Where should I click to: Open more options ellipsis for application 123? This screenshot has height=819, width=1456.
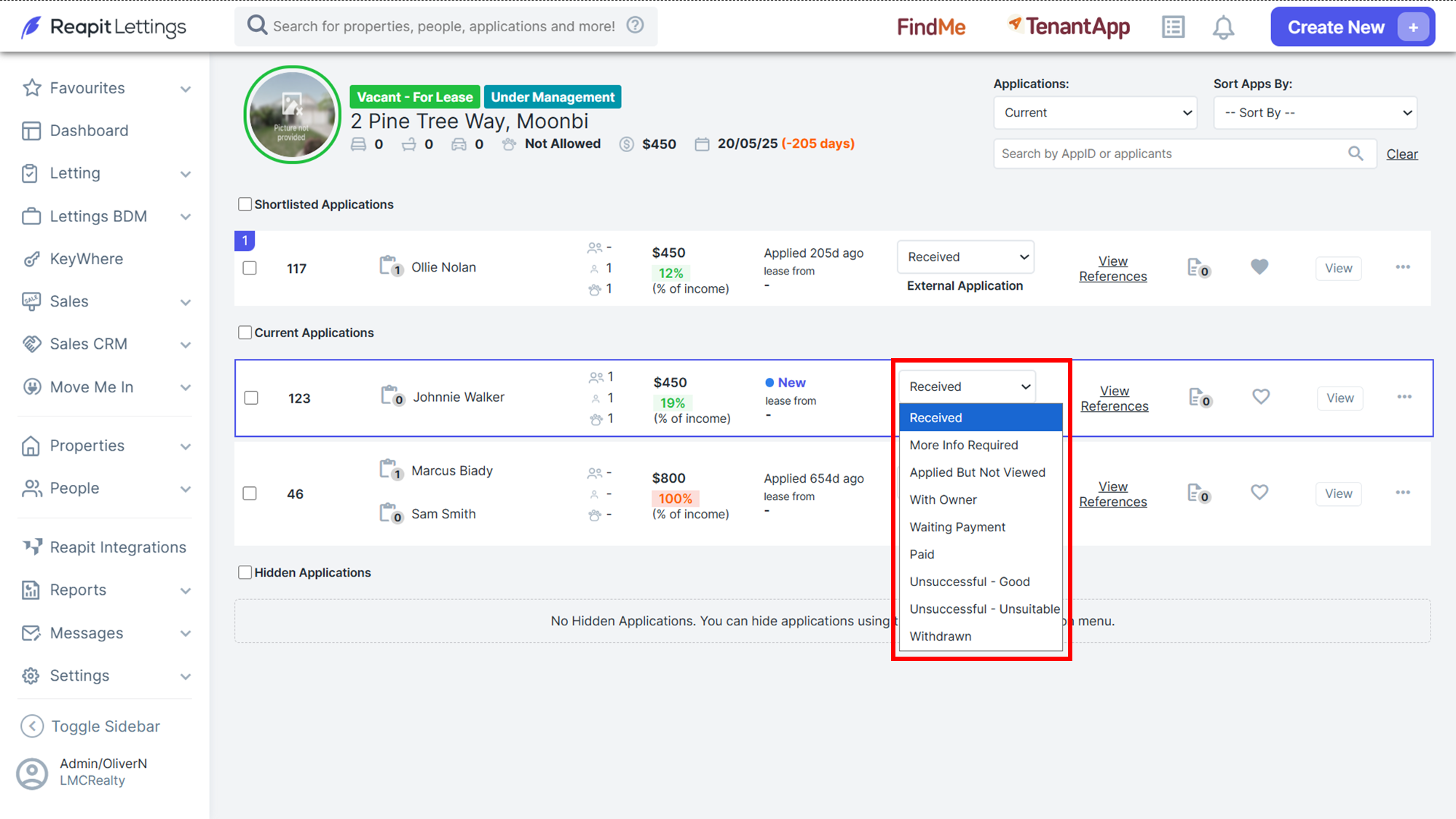[1404, 397]
